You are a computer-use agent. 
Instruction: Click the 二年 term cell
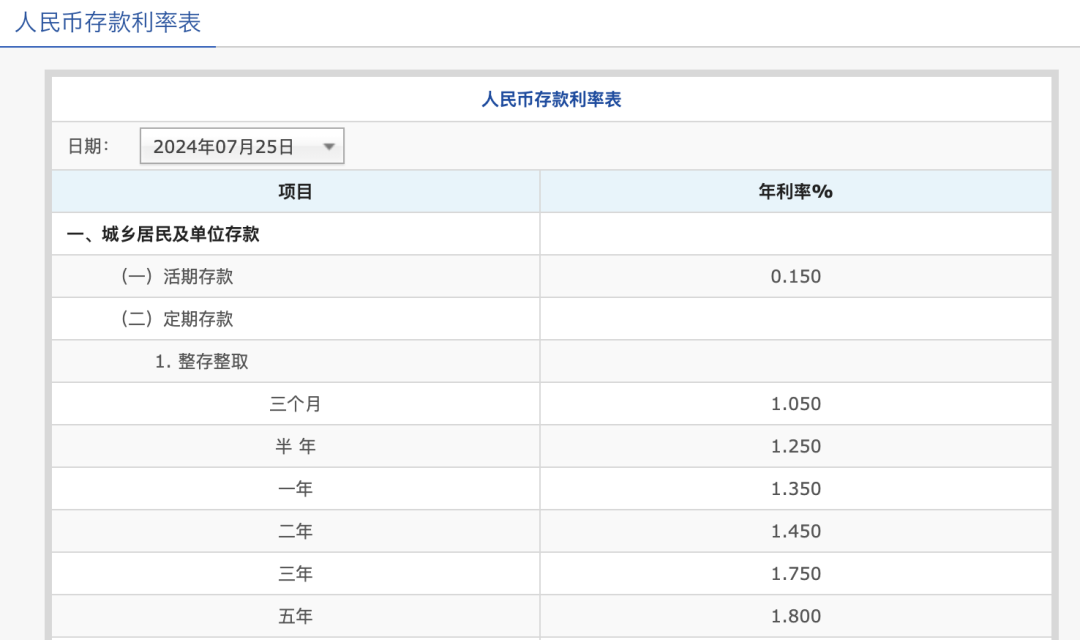click(295, 532)
